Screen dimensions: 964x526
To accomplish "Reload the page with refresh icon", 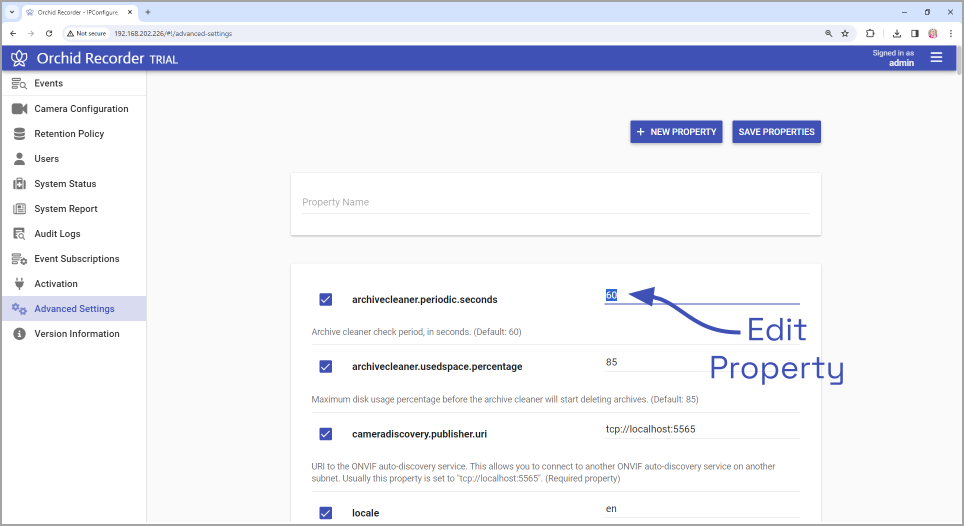I will point(49,34).
